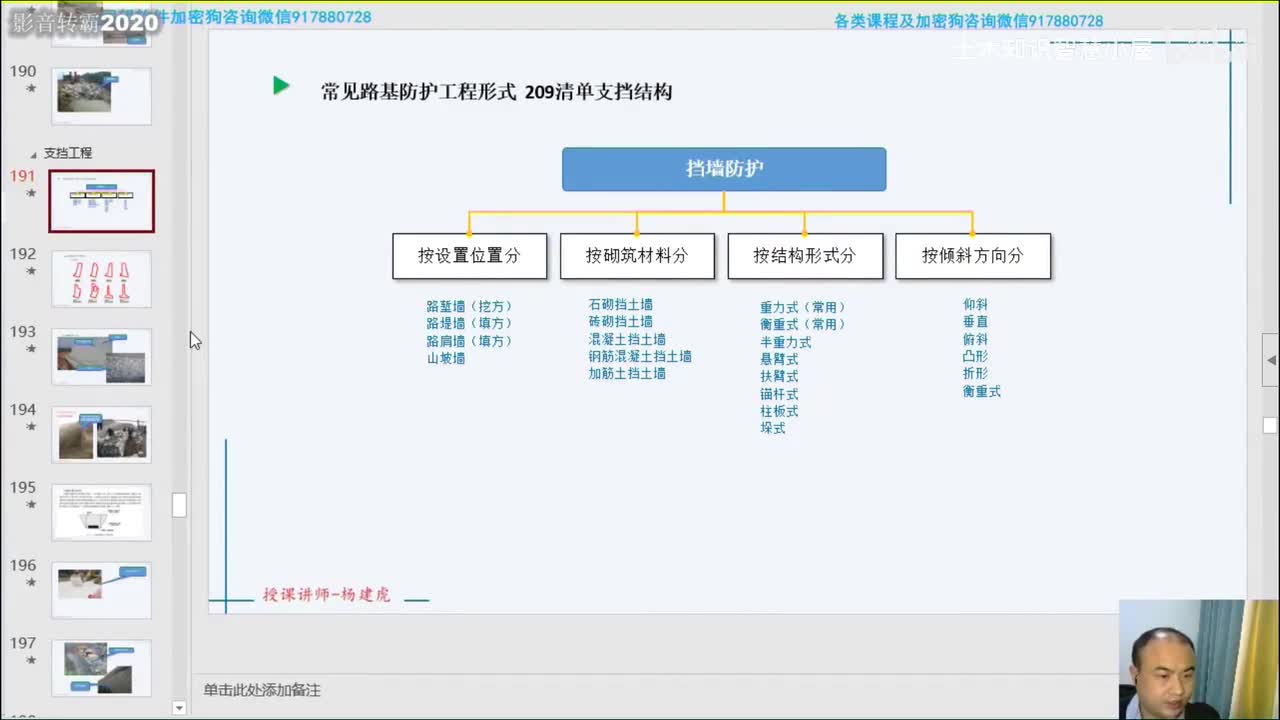Click the animation star under slide 196

tap(31, 582)
